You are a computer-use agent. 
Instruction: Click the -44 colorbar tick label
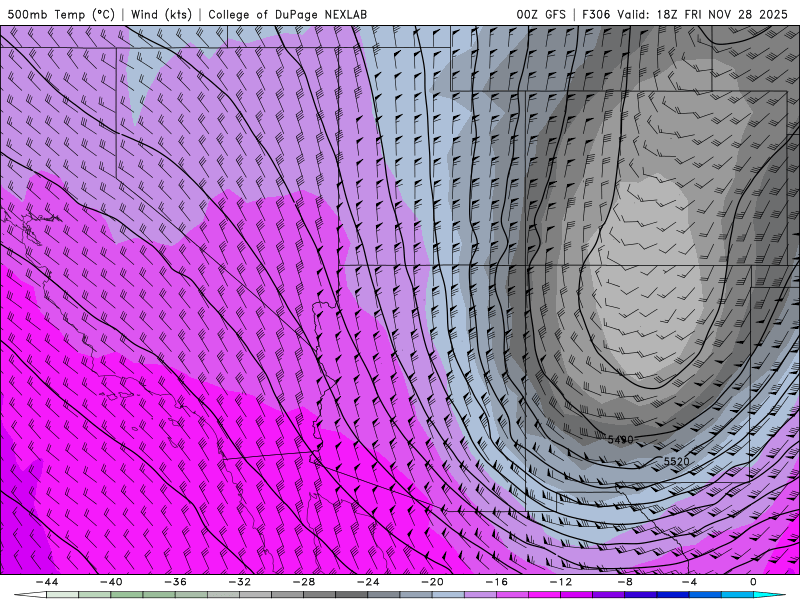46,582
